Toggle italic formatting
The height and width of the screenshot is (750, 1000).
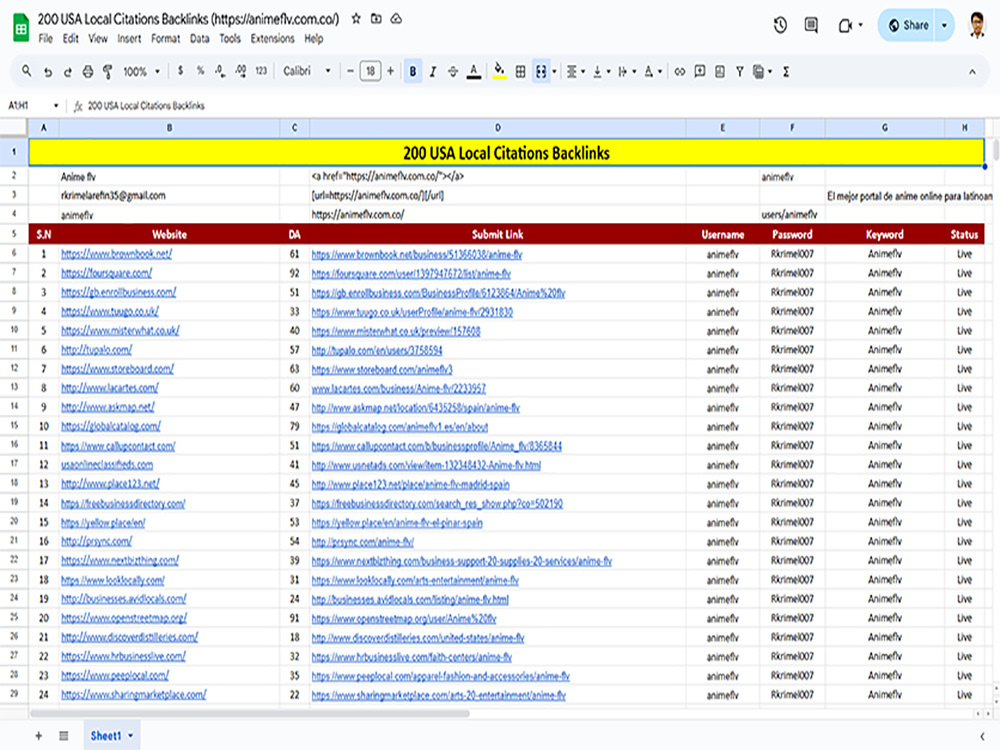pyautogui.click(x=433, y=71)
